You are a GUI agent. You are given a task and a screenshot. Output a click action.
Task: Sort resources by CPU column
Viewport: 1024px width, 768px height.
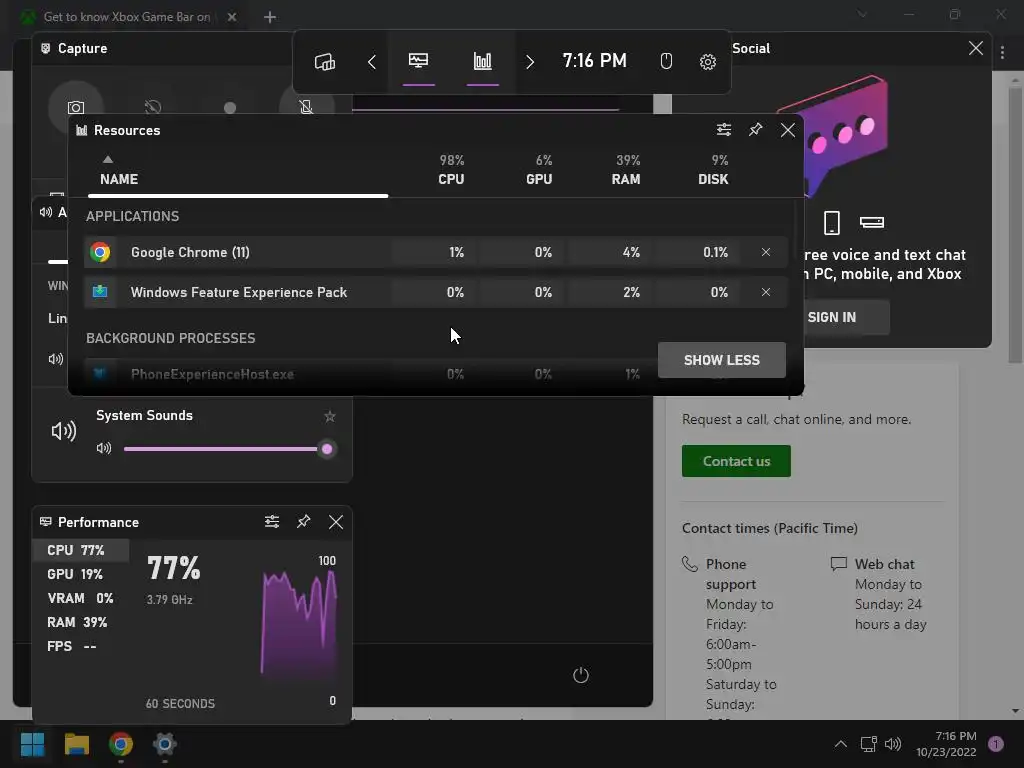(451, 179)
